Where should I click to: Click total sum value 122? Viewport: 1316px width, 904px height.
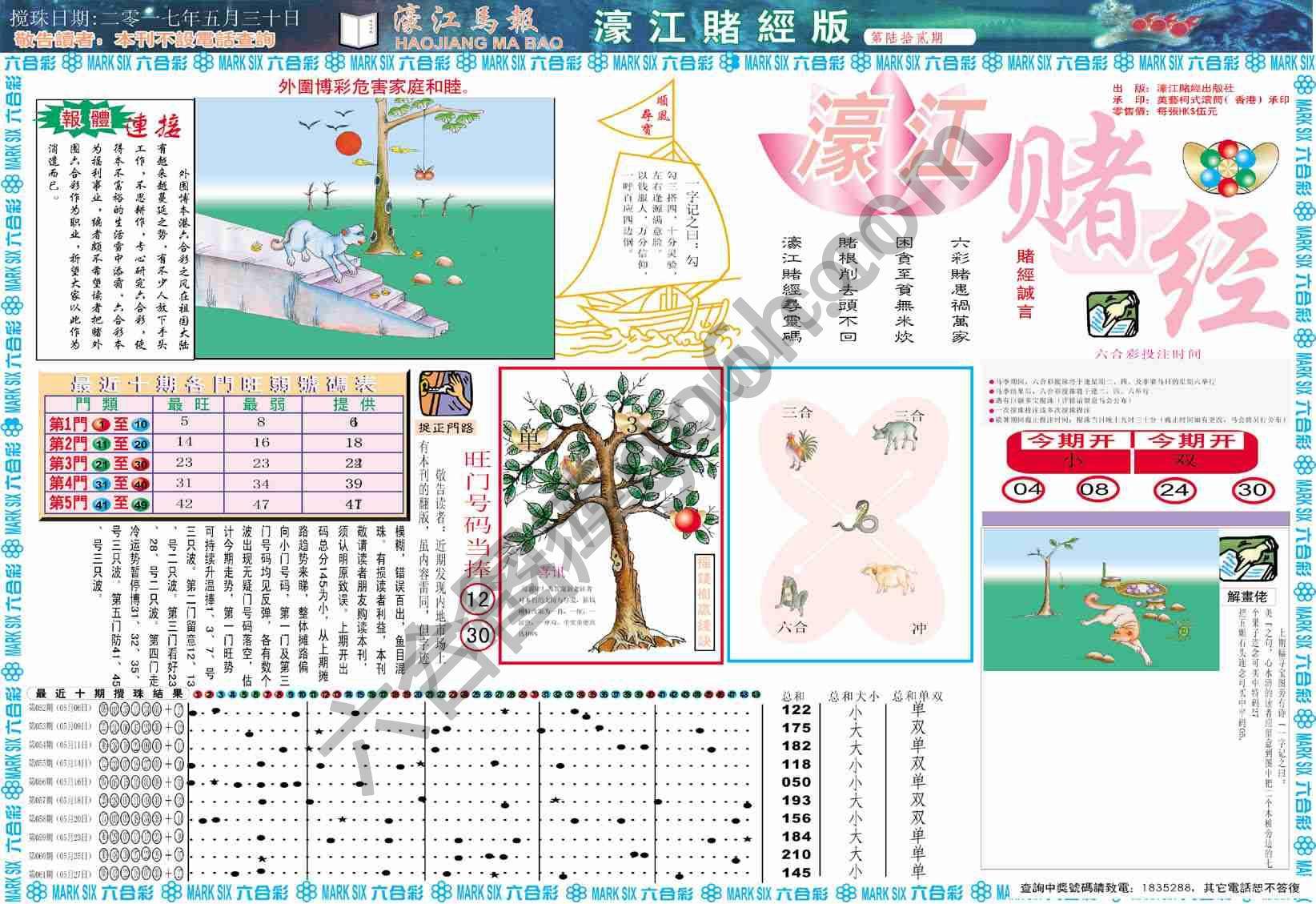796,709
